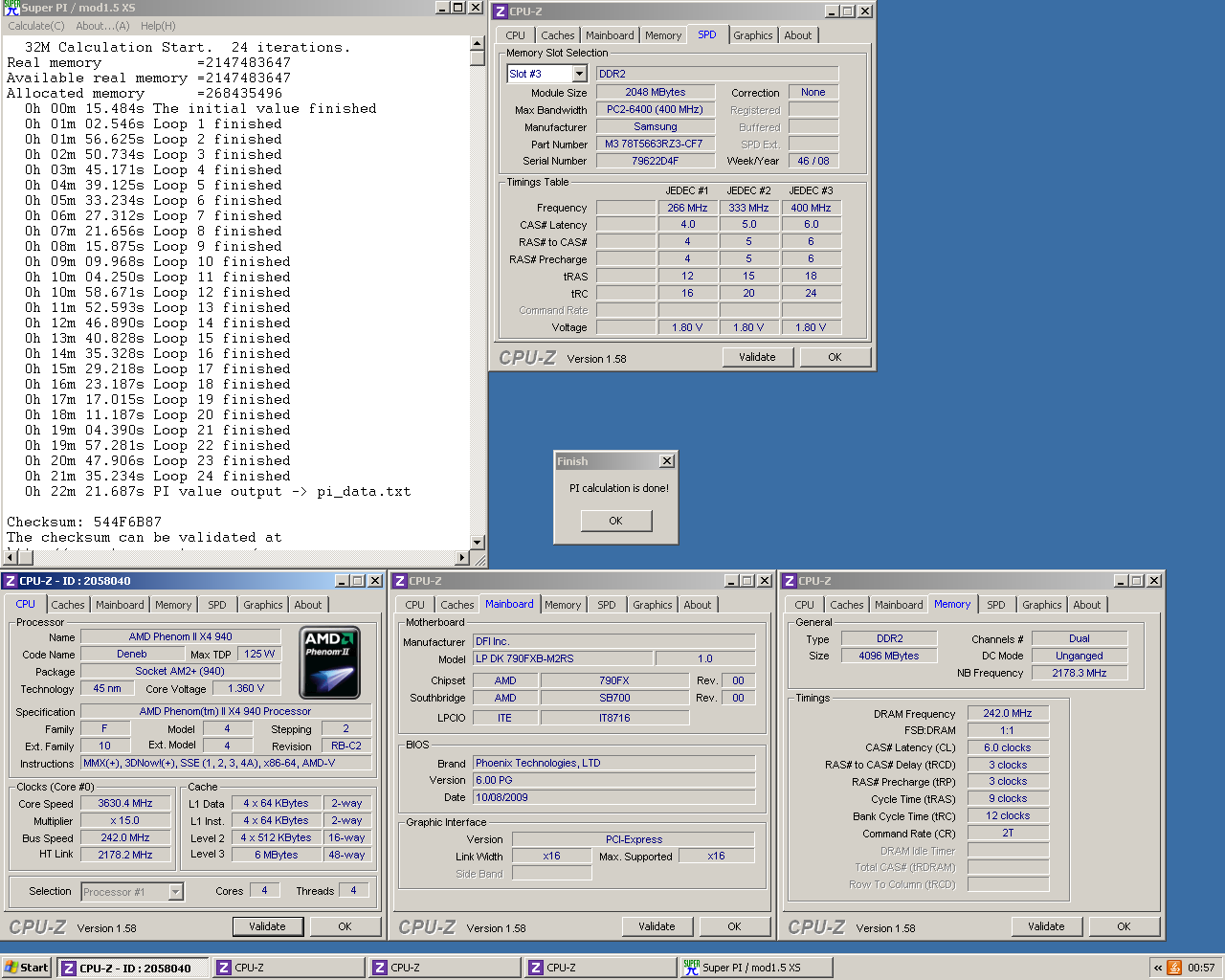Click the Memory CPU-Z window title icon
This screenshot has height=980, width=1225.
[789, 581]
